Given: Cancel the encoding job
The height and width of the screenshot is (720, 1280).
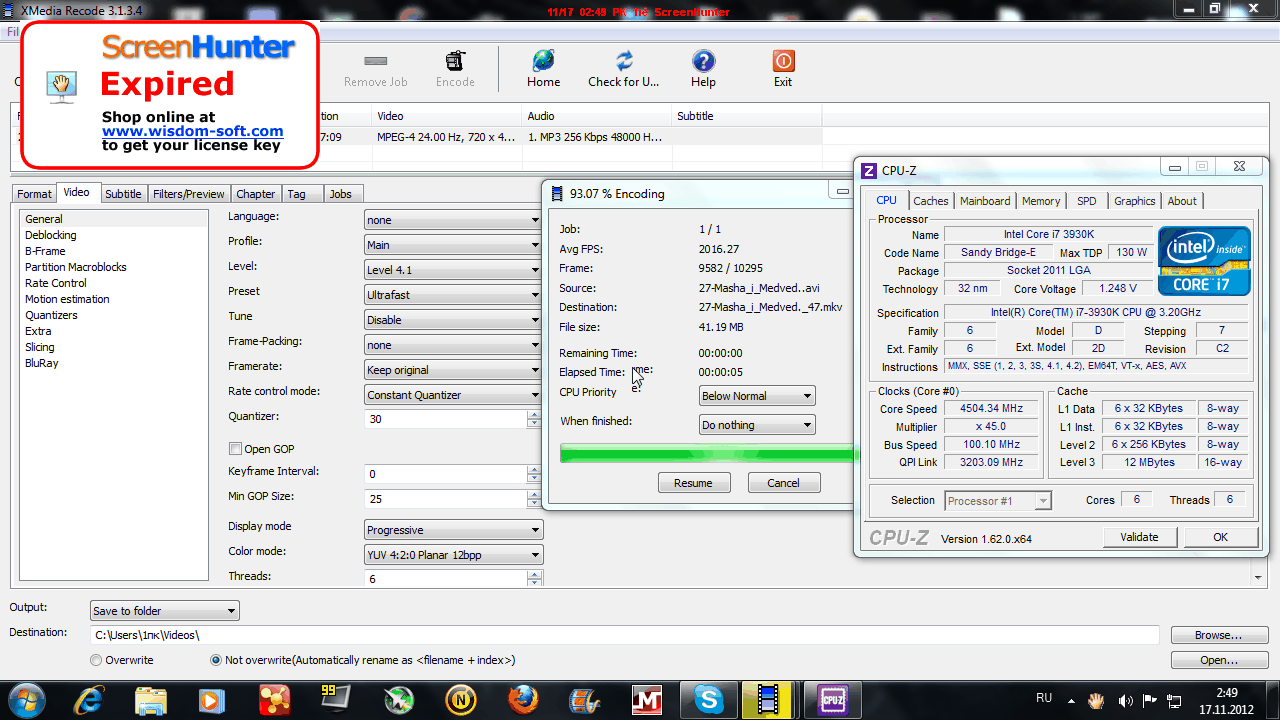Looking at the screenshot, I should pyautogui.click(x=784, y=483).
